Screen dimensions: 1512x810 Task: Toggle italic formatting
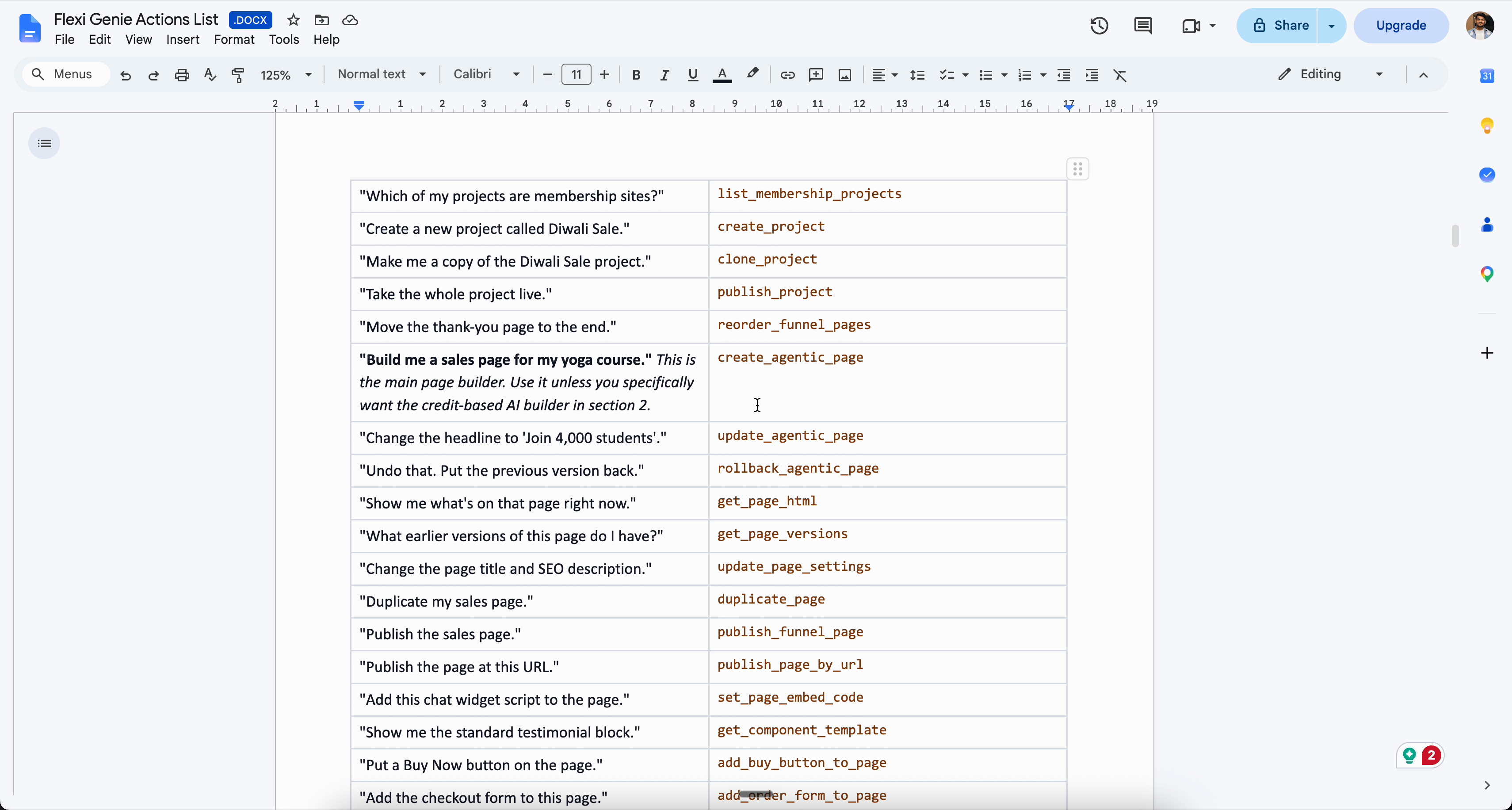[x=664, y=75]
